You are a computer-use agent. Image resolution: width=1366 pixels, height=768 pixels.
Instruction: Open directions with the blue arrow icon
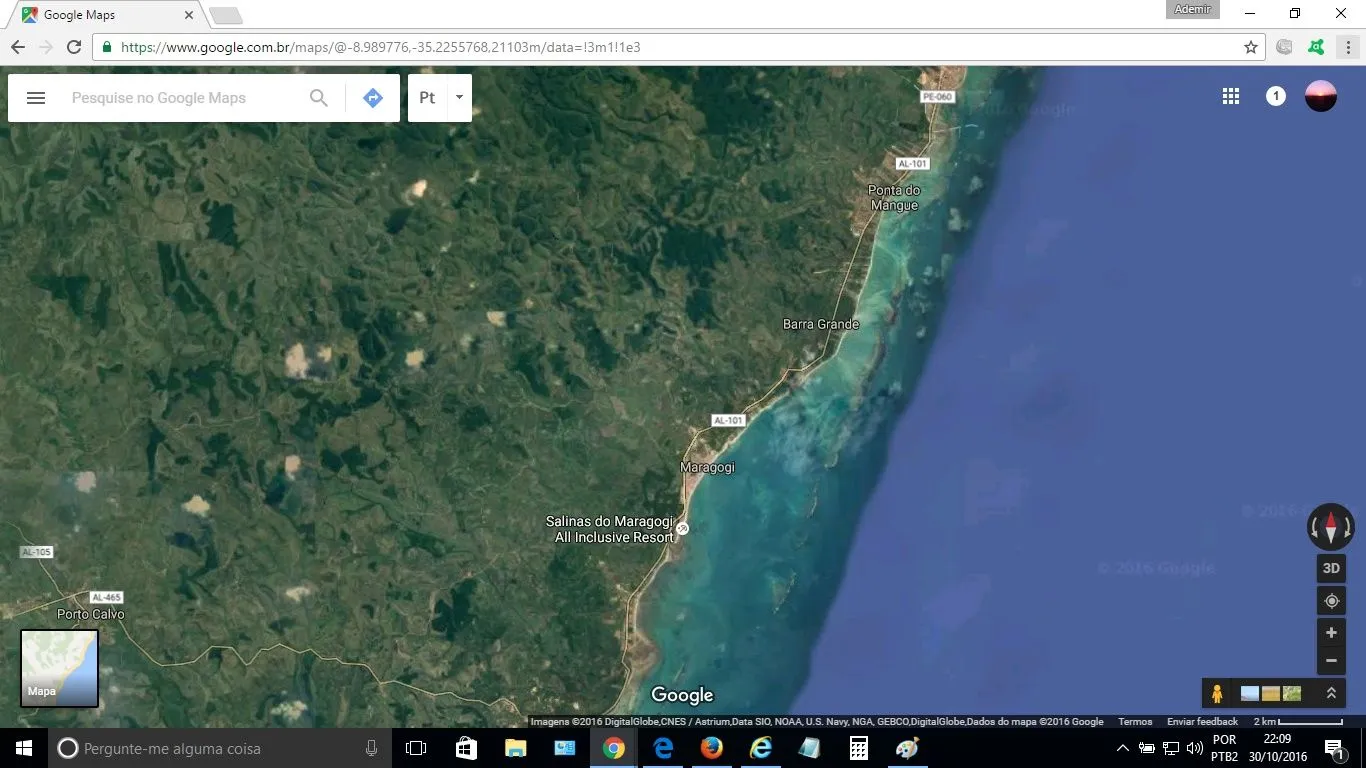pyautogui.click(x=373, y=98)
